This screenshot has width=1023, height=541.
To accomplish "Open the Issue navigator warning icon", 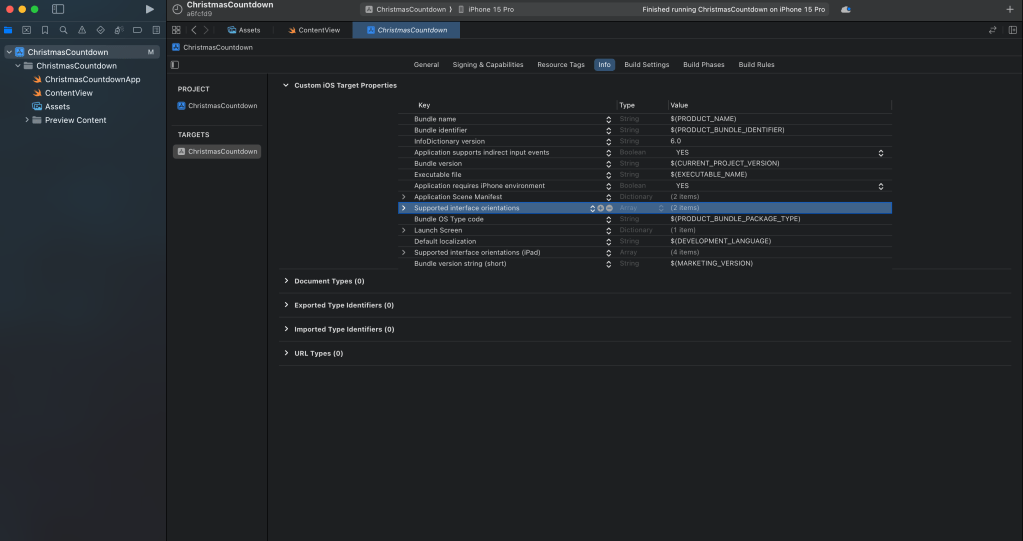I will pos(82,30).
